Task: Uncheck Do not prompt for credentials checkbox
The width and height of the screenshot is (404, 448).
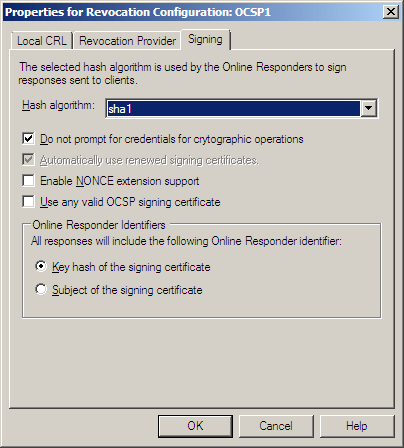Action: click(x=28, y=138)
